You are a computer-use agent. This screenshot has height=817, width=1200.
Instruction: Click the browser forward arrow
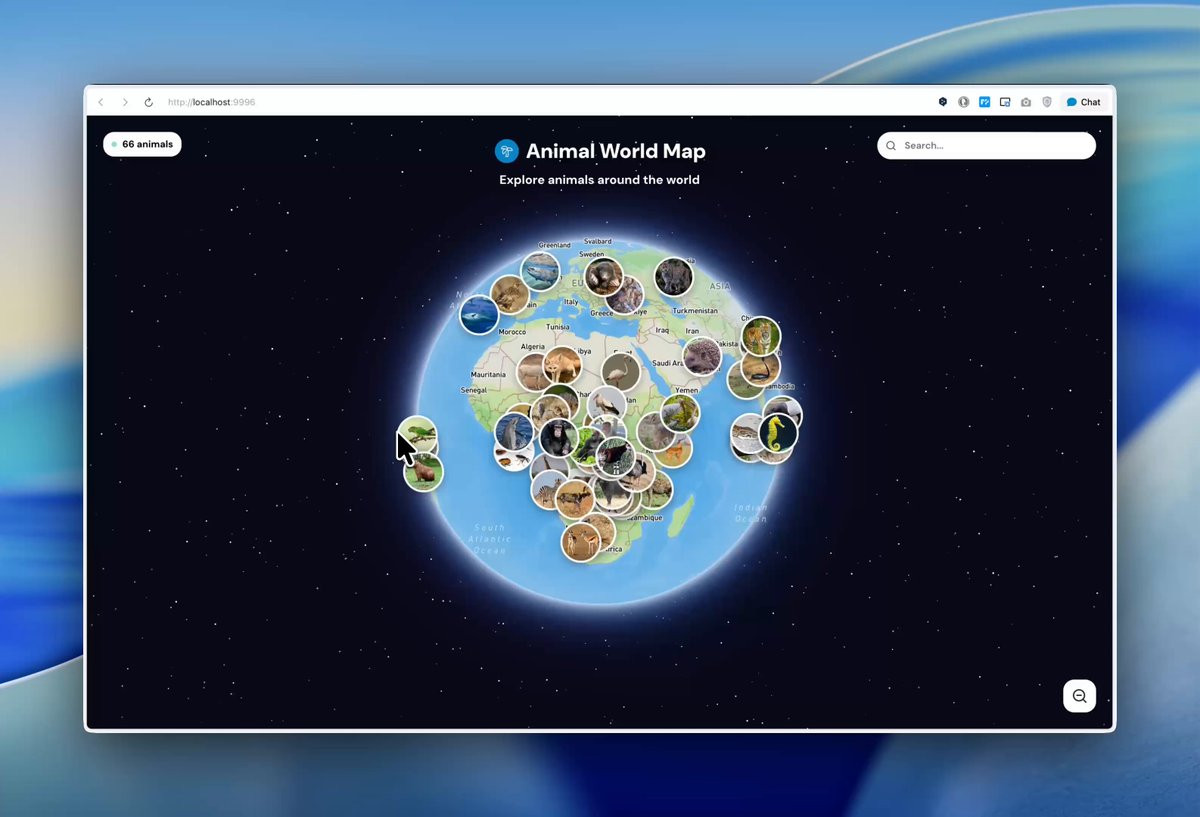pyautogui.click(x=125, y=102)
